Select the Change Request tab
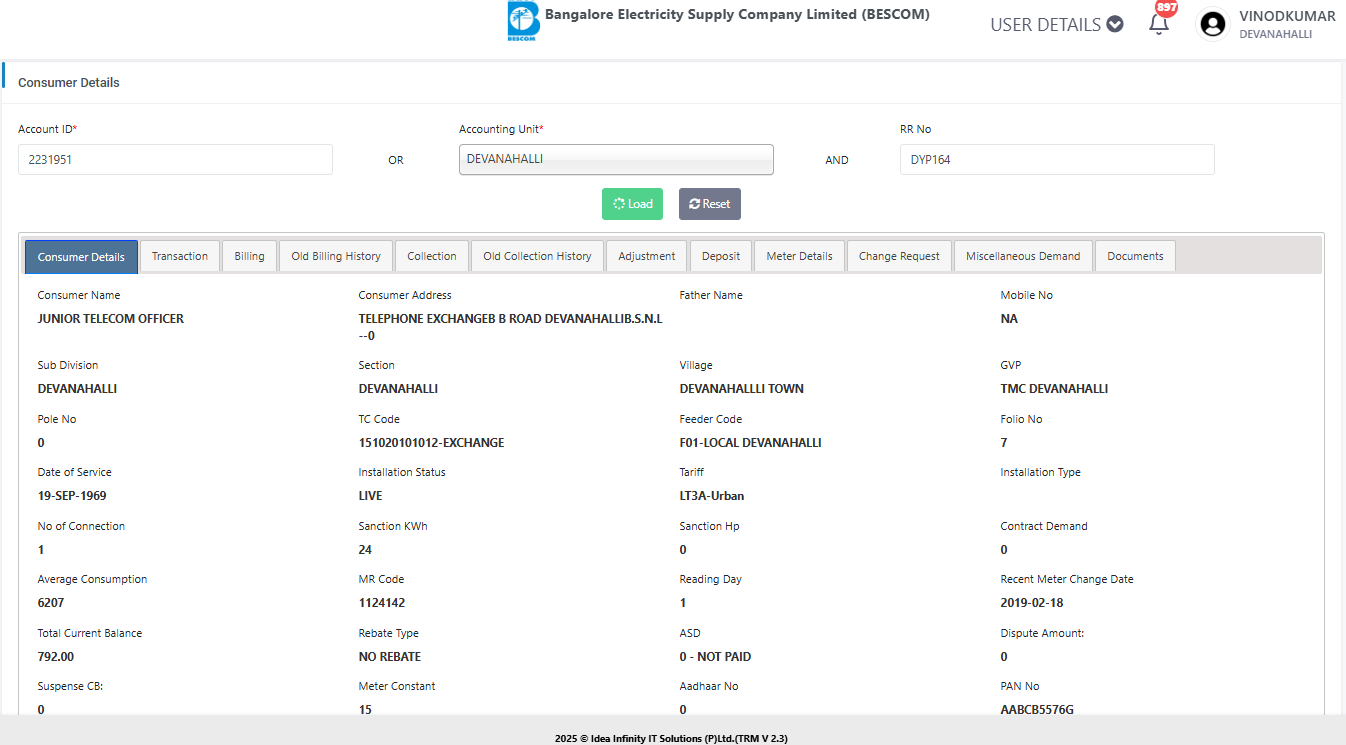 [899, 256]
